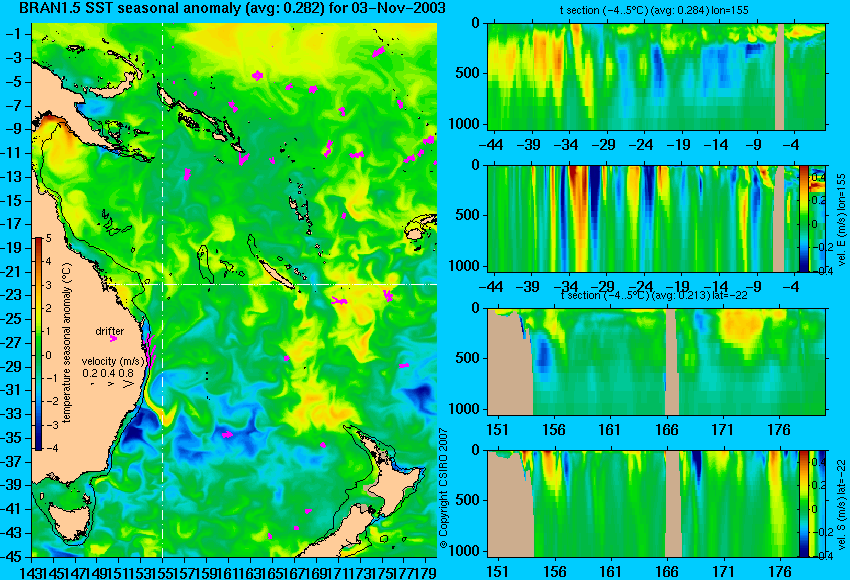
Task: Open the temperature section plot at lon=155
Action: [656, 76]
